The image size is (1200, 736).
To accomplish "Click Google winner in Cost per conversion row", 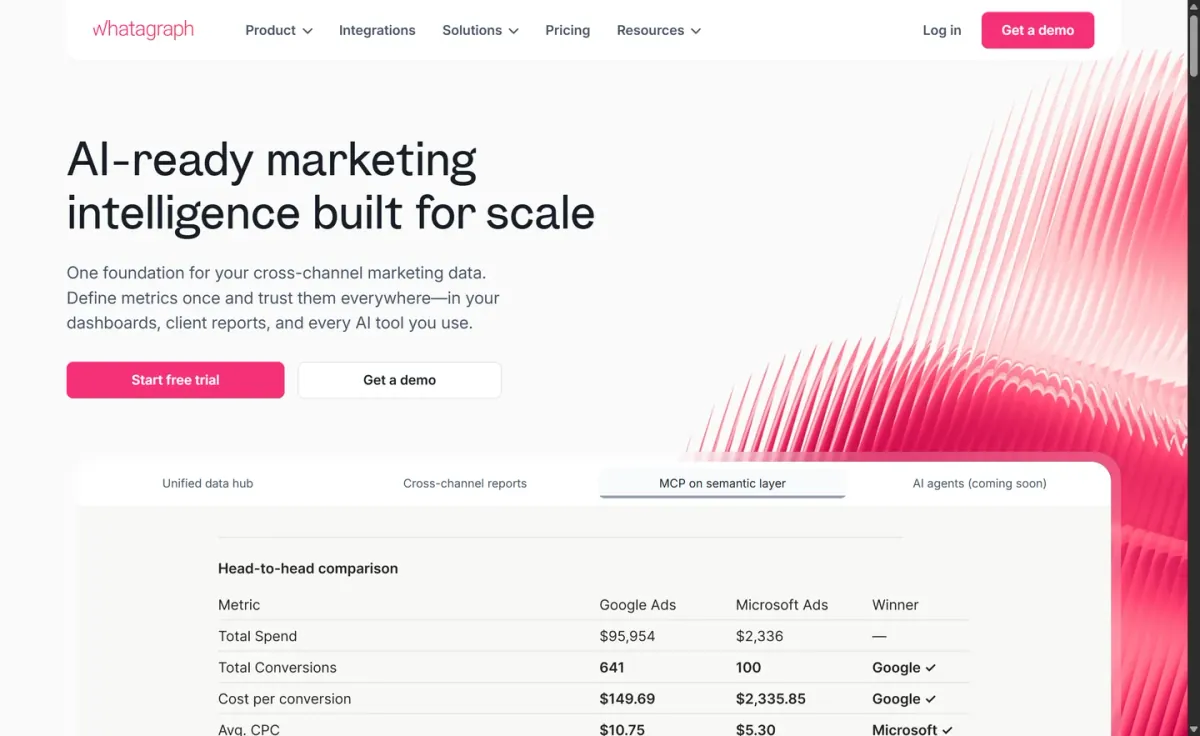I will pos(904,699).
